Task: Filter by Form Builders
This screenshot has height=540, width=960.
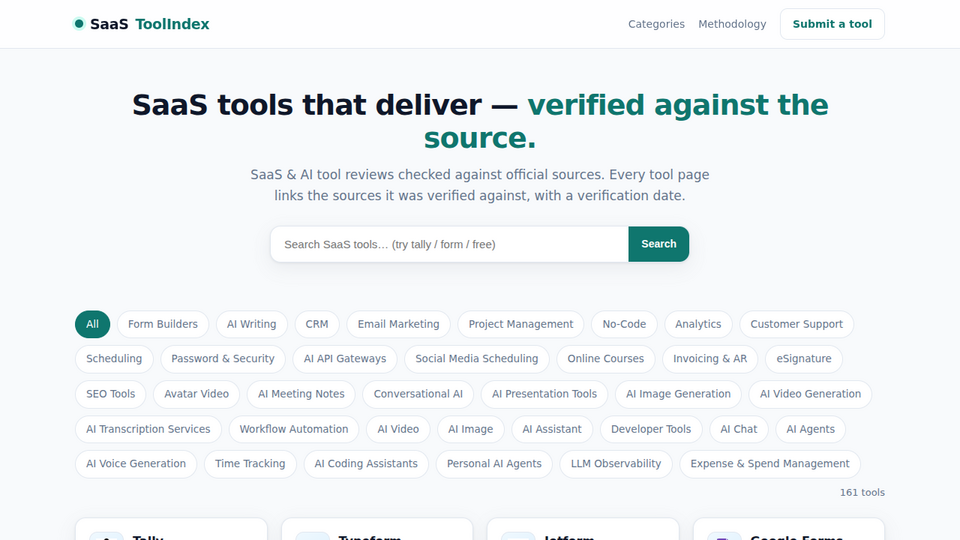Action: [163, 324]
